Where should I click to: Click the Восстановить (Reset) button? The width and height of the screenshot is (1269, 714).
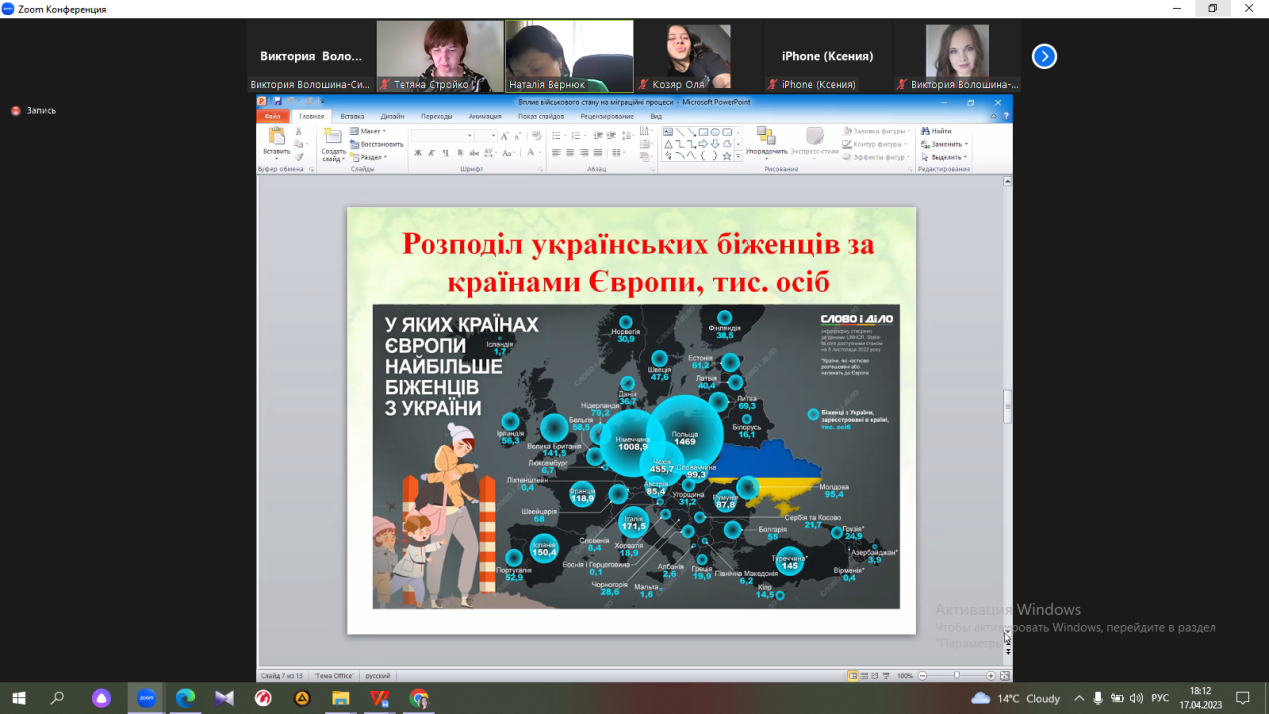[376, 144]
